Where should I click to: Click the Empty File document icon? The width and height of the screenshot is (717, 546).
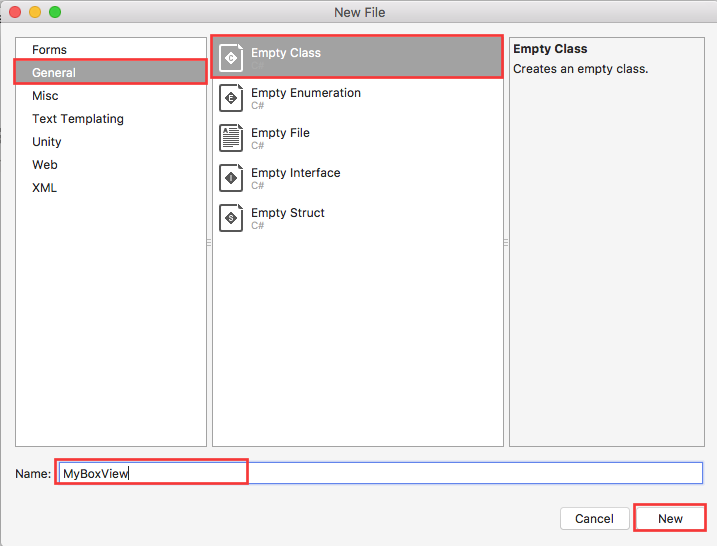point(231,138)
